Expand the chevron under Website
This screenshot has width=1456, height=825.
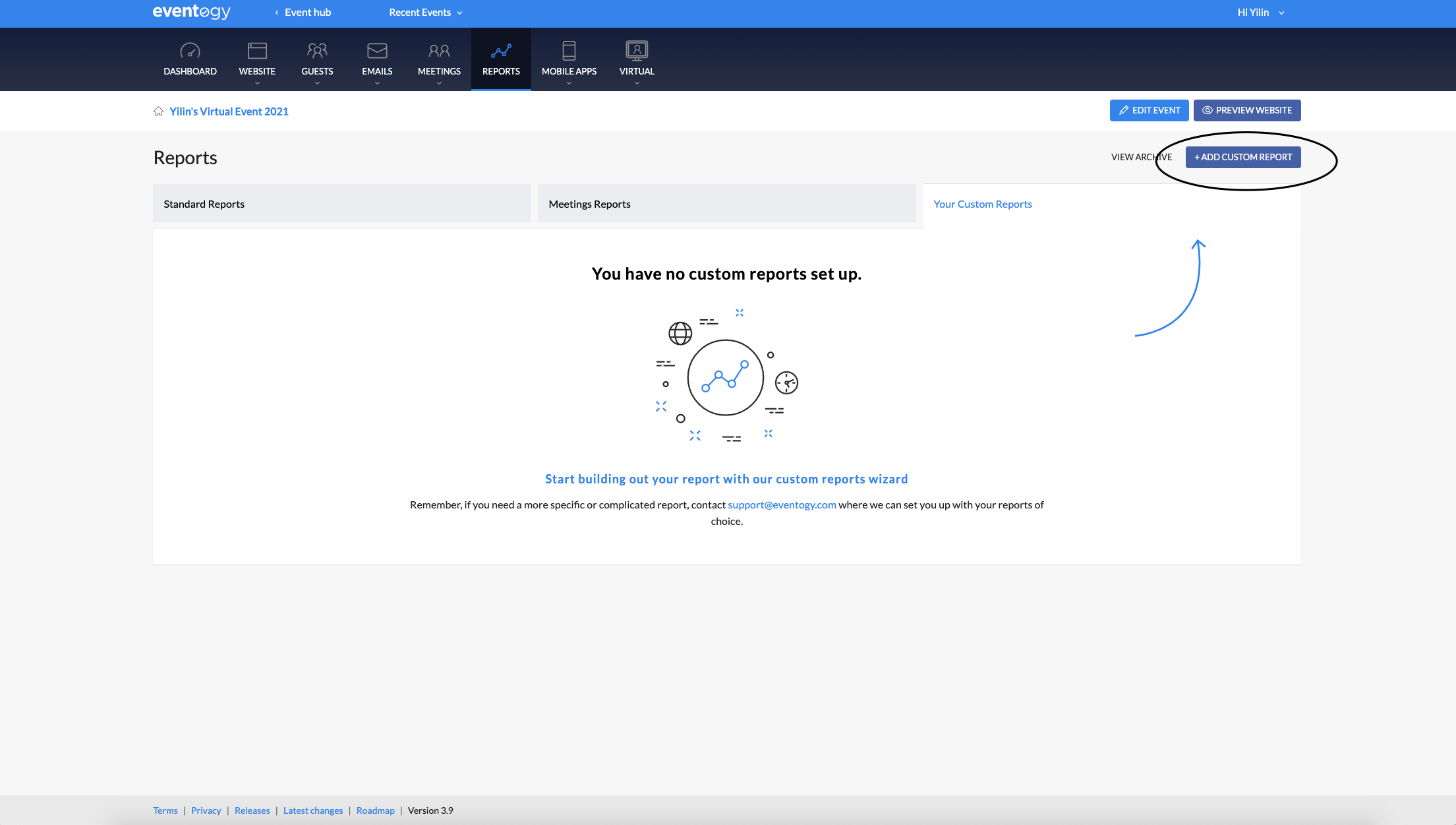[257, 83]
